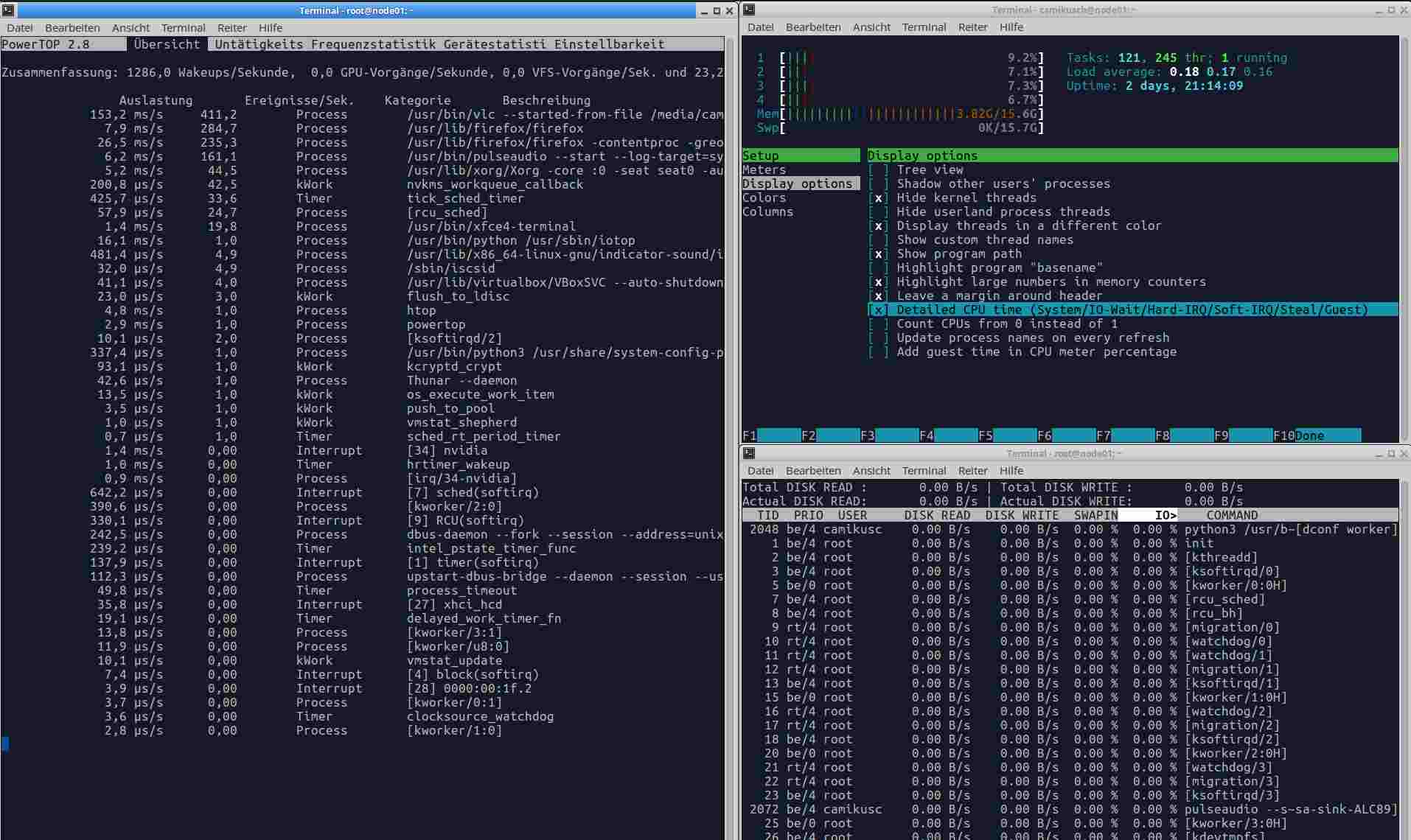The height and width of the screenshot is (840, 1411).
Task: Click the TID column header in iotop
Action: [767, 515]
